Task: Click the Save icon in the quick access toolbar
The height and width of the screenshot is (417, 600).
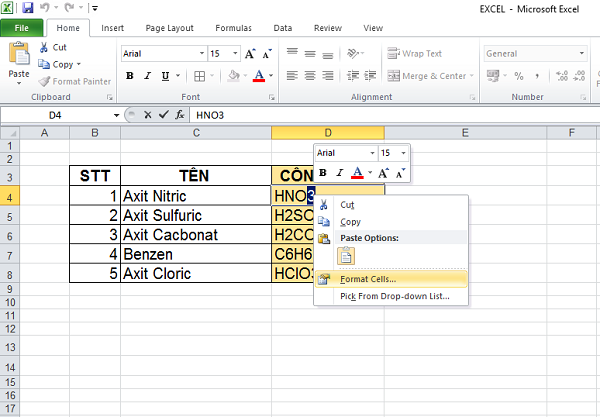Action: 27,8
